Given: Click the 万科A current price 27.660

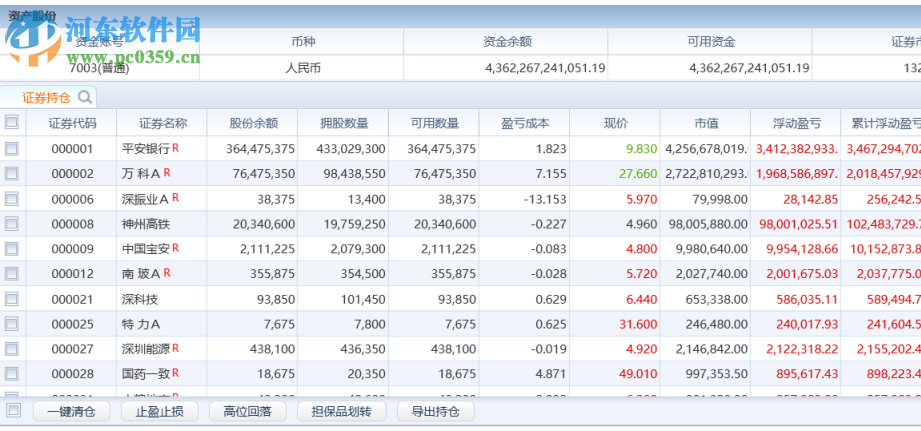Looking at the screenshot, I should coord(638,173).
